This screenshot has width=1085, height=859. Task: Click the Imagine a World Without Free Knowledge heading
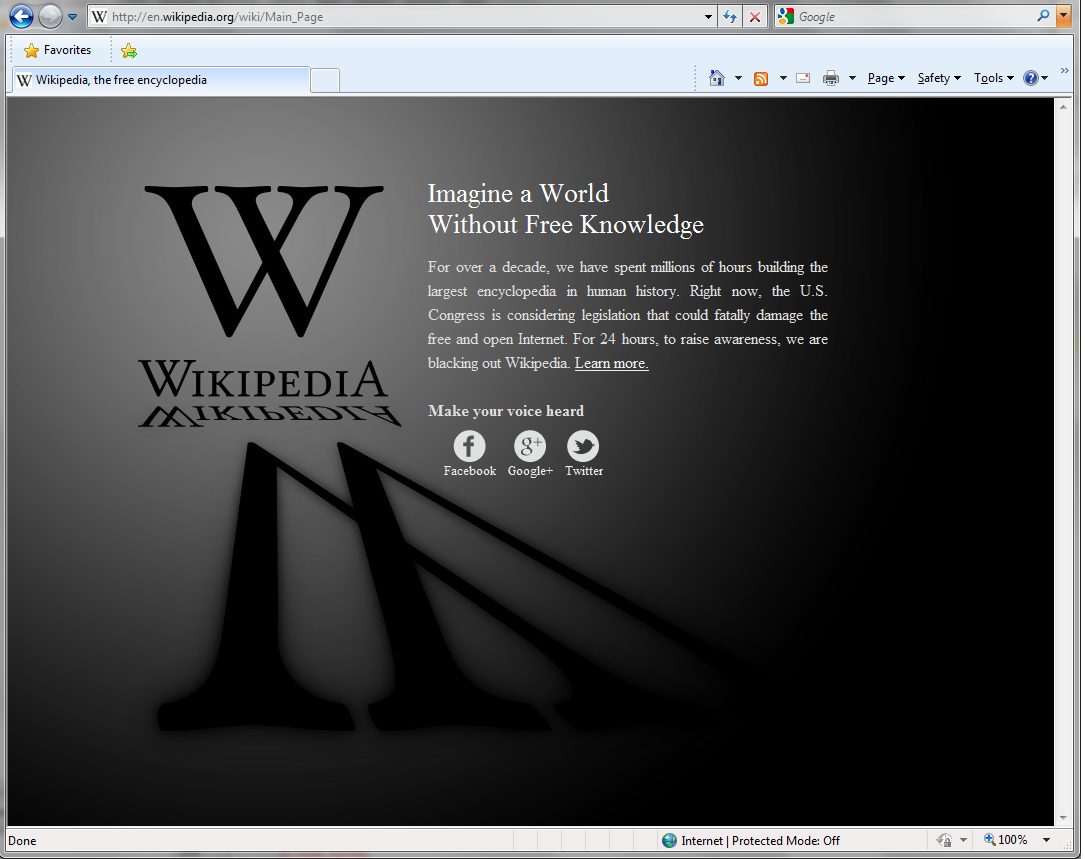(565, 209)
